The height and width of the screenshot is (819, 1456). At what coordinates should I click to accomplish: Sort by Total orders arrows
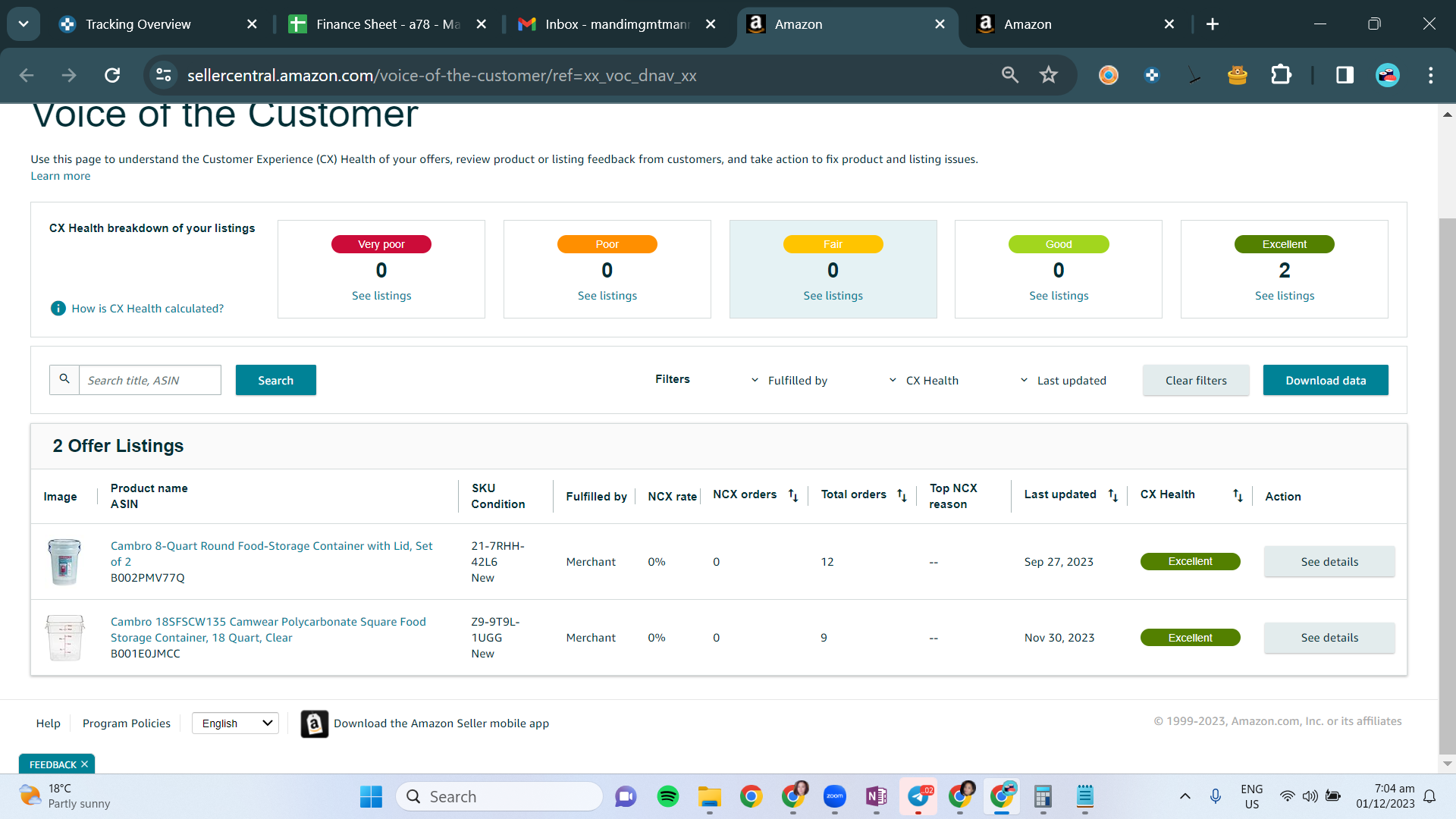tap(902, 495)
